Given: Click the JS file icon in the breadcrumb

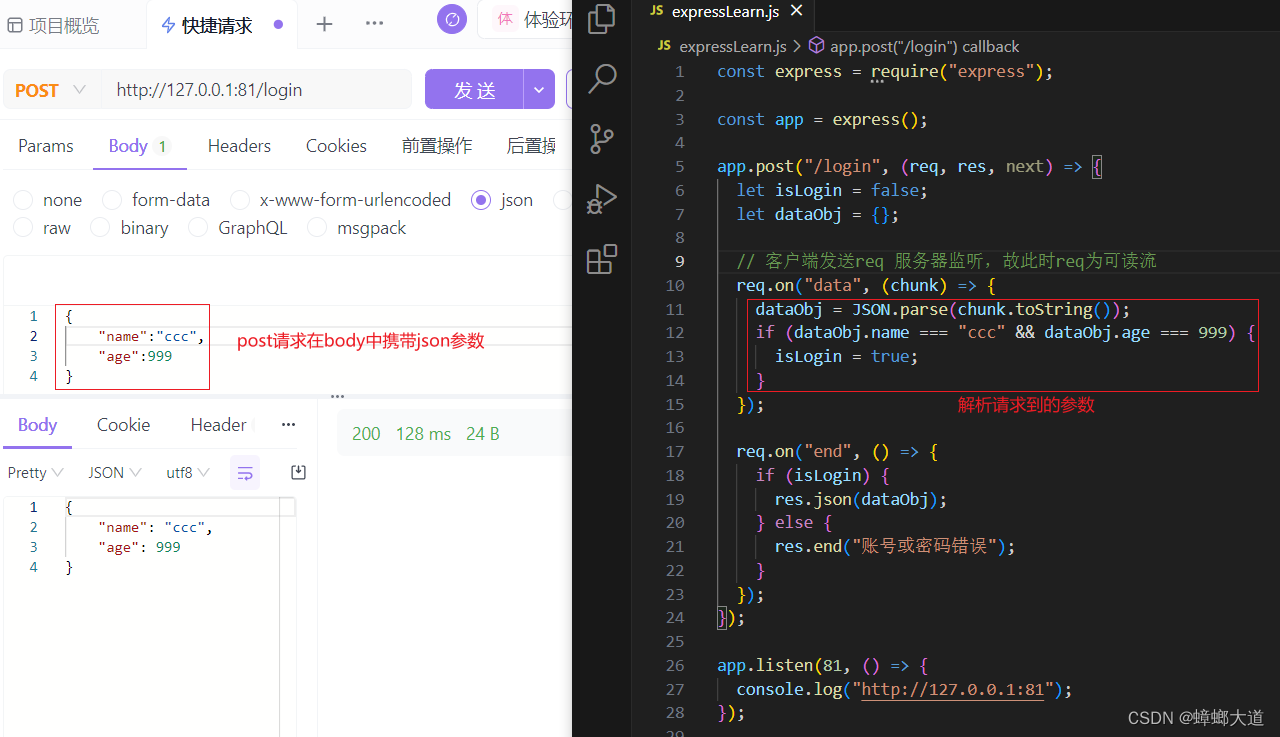Looking at the screenshot, I should tap(664, 46).
